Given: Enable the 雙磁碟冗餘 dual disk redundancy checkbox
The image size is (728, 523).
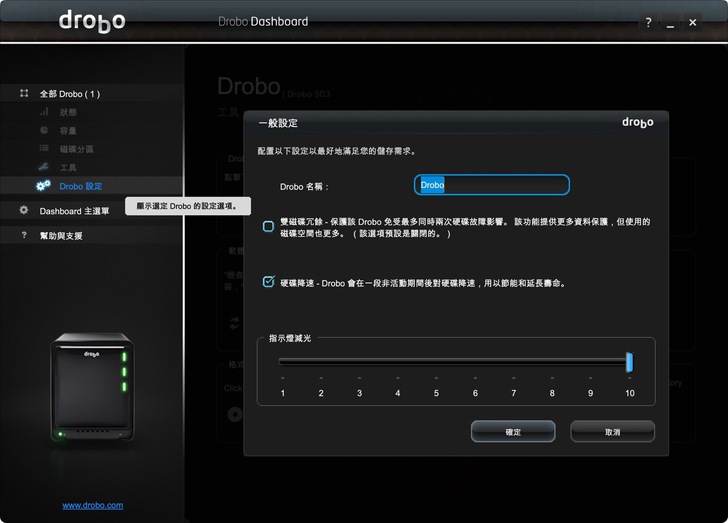Looking at the screenshot, I should coord(268,227).
